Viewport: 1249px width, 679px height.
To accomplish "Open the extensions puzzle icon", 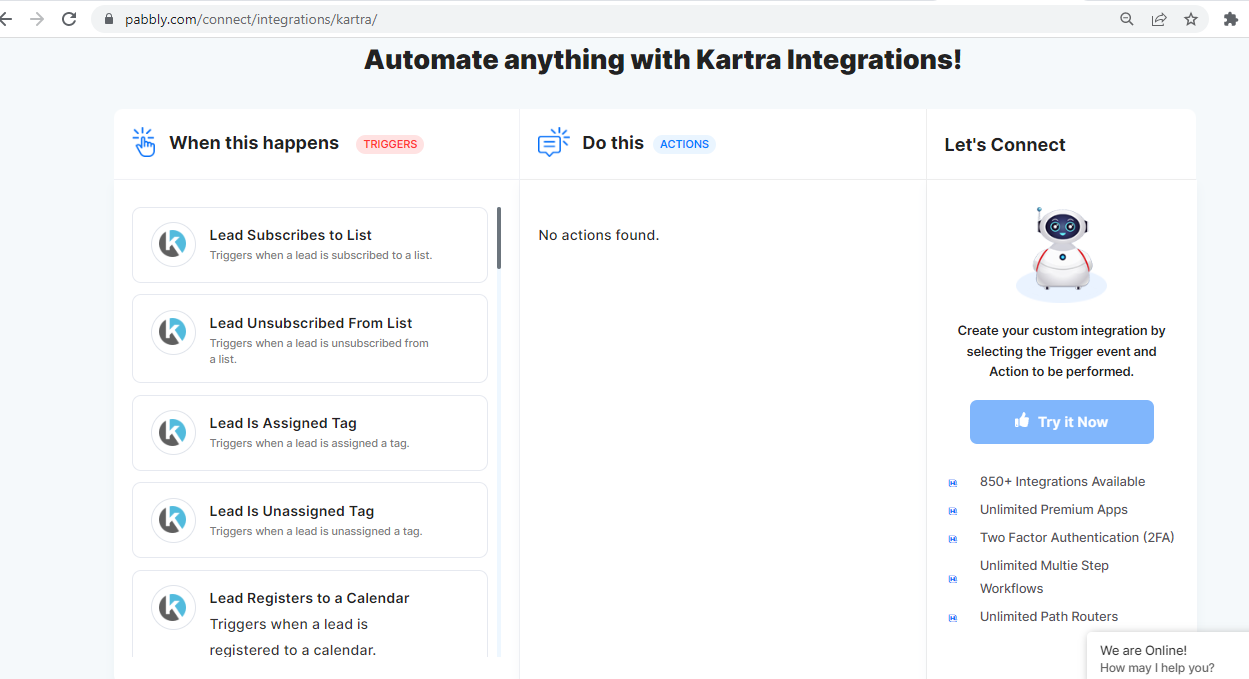I will (1231, 19).
